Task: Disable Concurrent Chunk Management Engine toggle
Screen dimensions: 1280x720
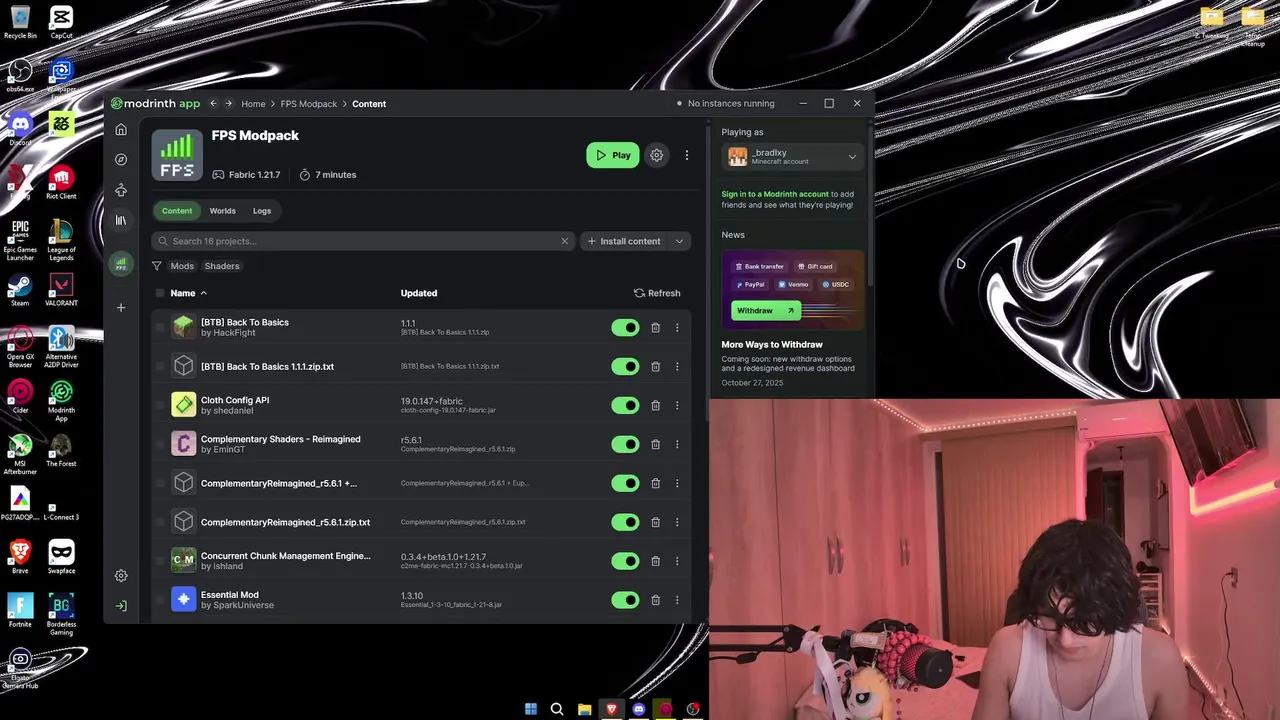Action: click(x=625, y=561)
